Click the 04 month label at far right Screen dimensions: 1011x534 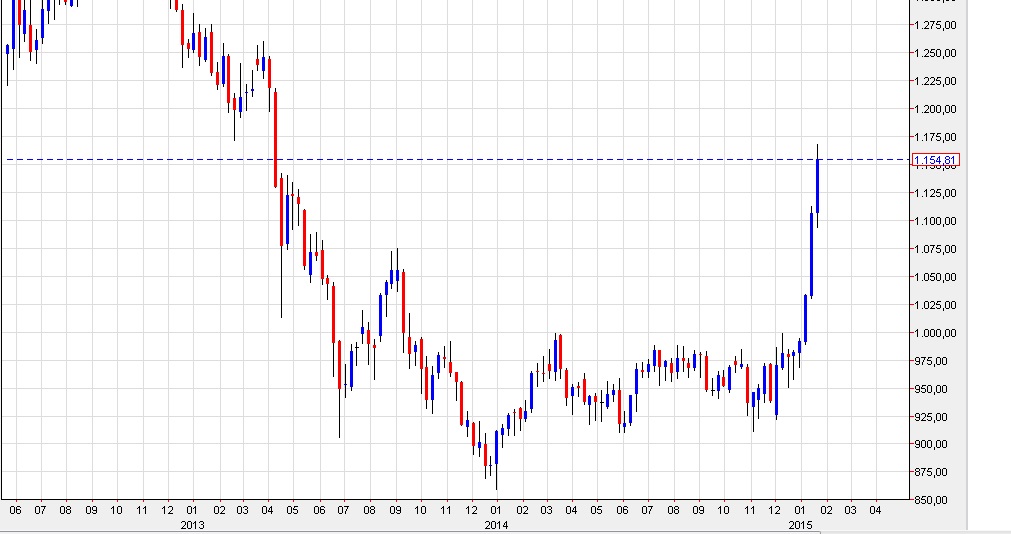876,509
